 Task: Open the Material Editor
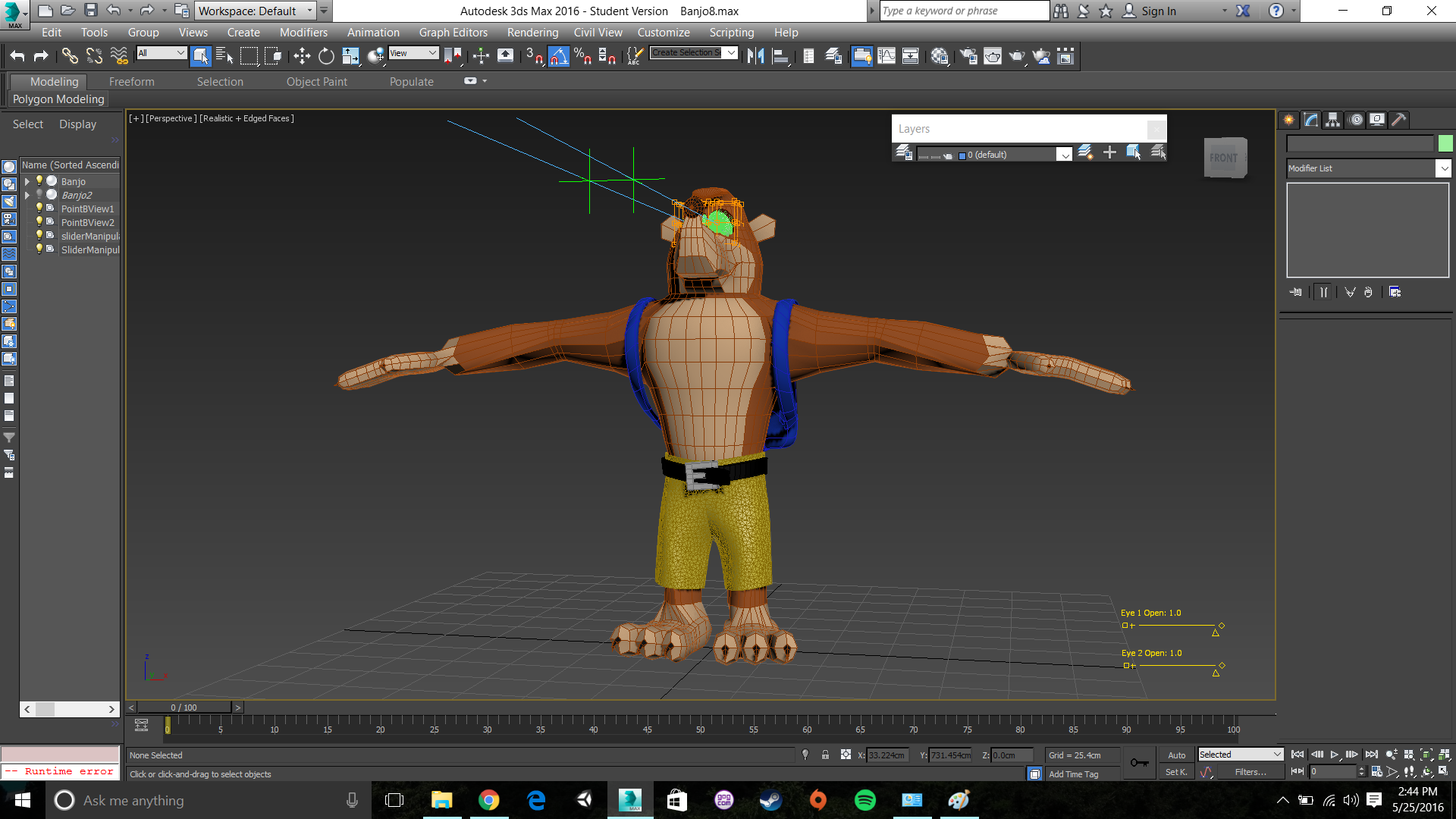pos(940,56)
